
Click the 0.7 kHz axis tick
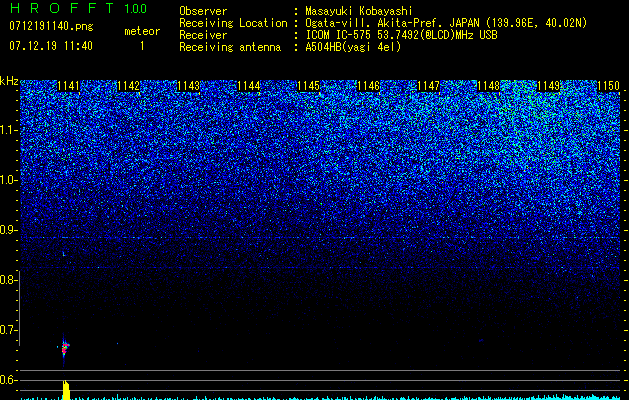tap(9, 330)
